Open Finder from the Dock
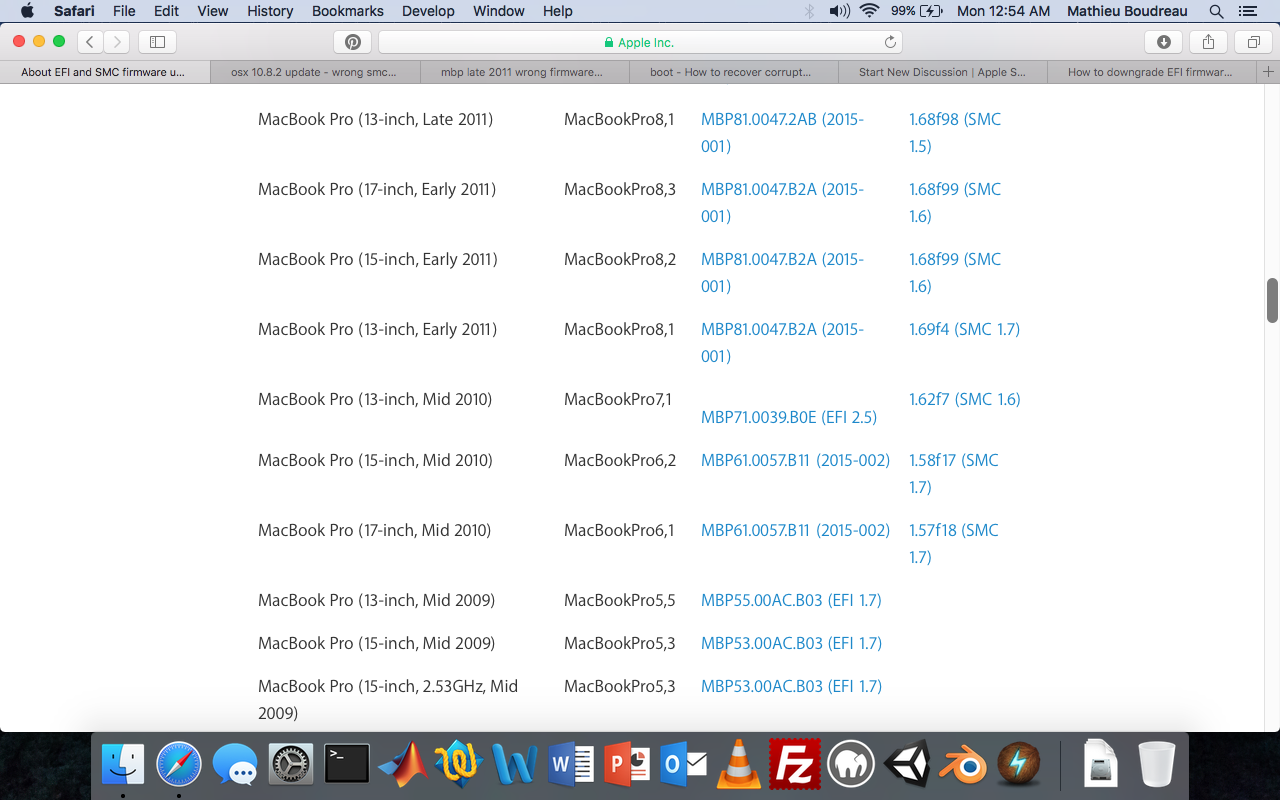This screenshot has height=800, width=1280. [x=123, y=765]
